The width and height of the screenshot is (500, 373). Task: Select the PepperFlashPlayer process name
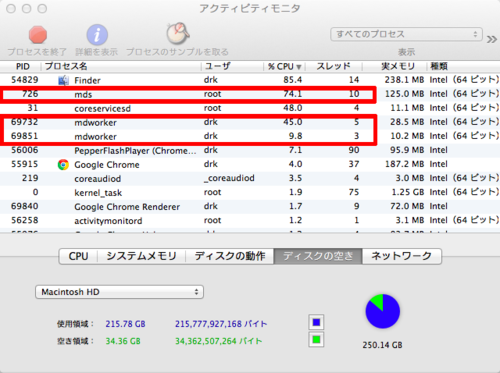click(x=135, y=151)
